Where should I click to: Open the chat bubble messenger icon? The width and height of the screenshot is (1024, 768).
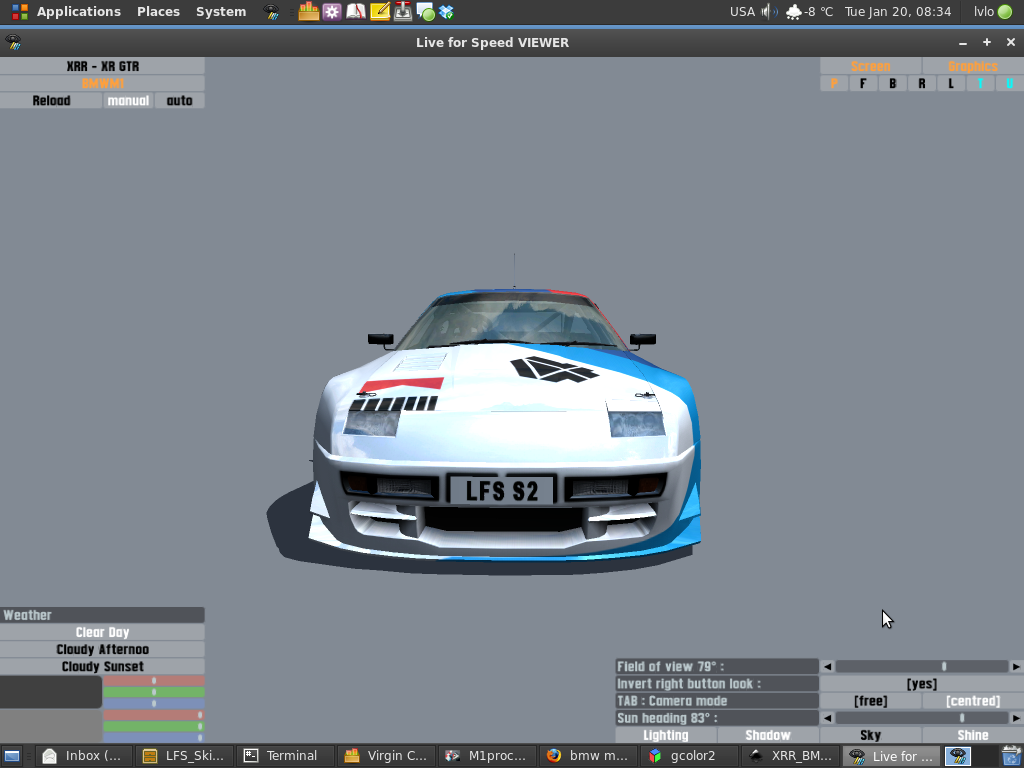click(425, 12)
